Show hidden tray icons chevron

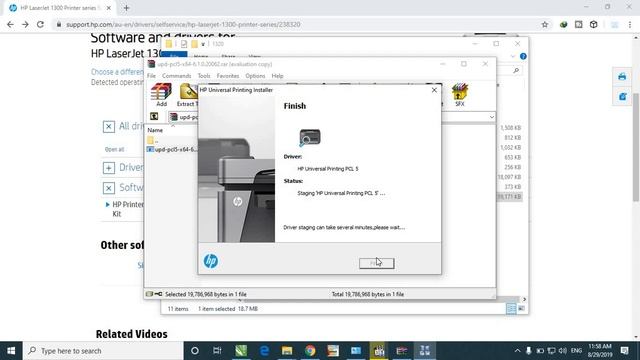pyautogui.click(x=517, y=351)
